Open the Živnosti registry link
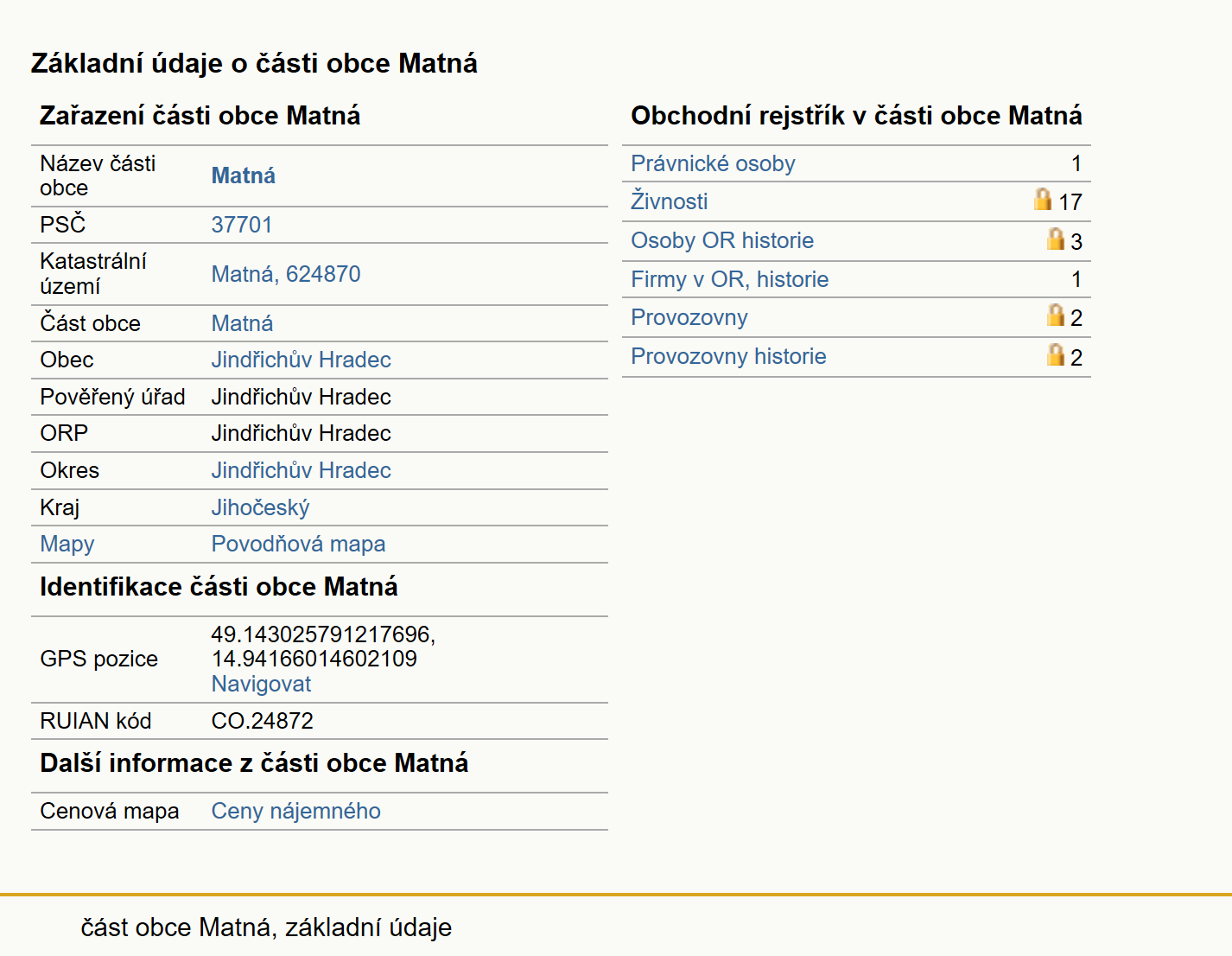Screen dimensions: 1232x956 (669, 201)
